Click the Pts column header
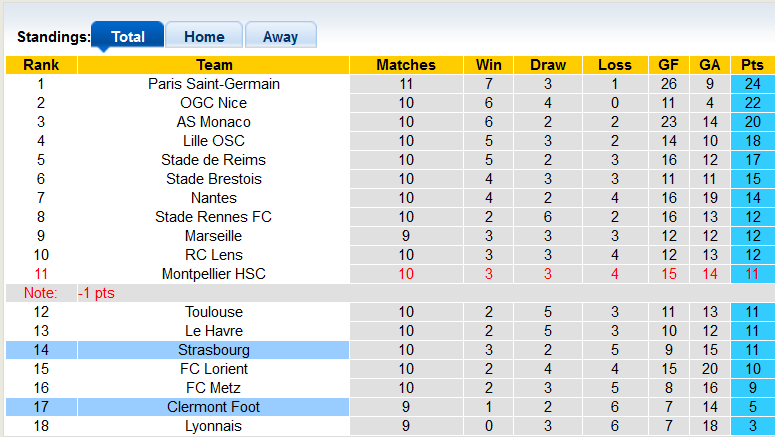The height and width of the screenshot is (437, 775). 752,65
